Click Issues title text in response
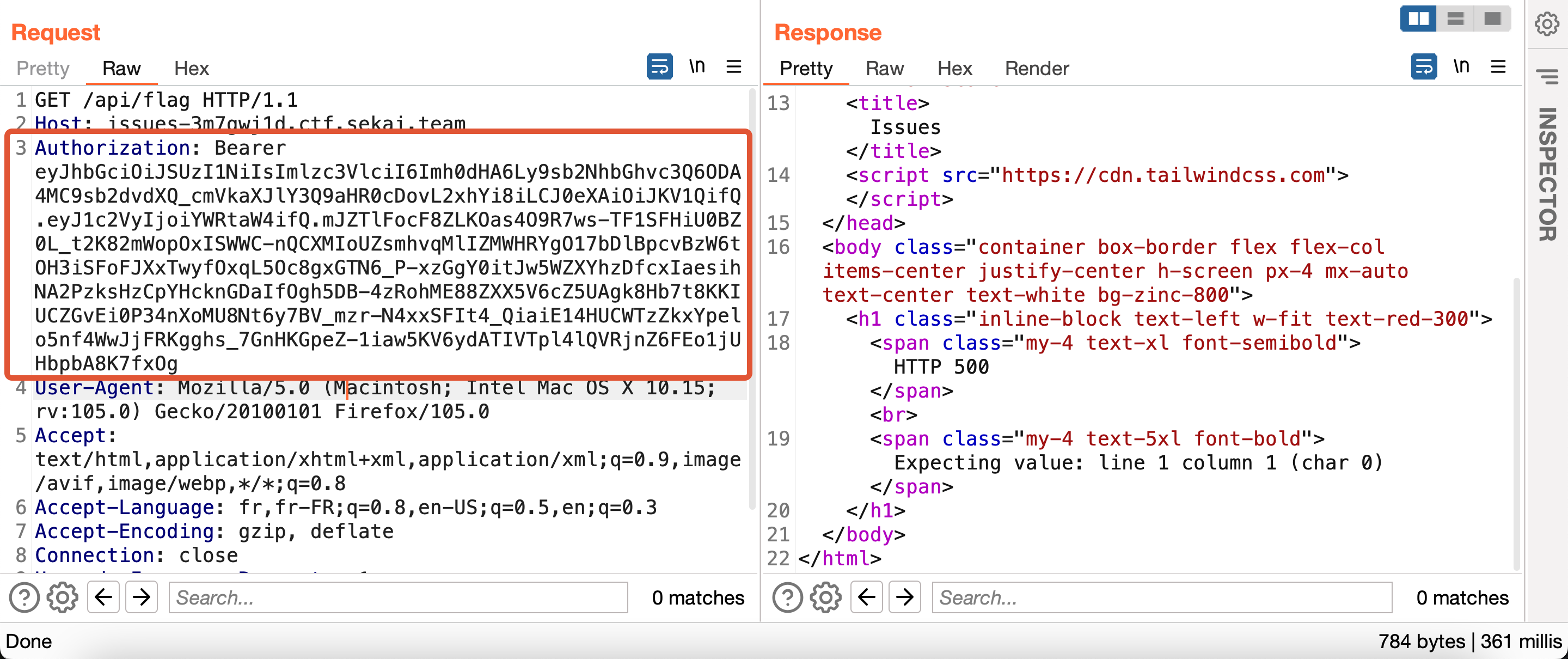1568x659 pixels. (905, 127)
